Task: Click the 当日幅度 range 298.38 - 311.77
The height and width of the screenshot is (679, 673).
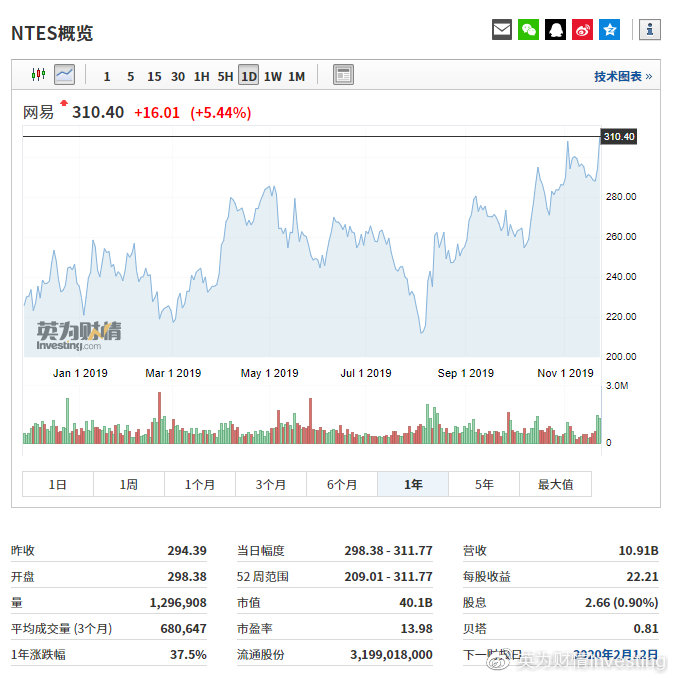Action: 388,551
